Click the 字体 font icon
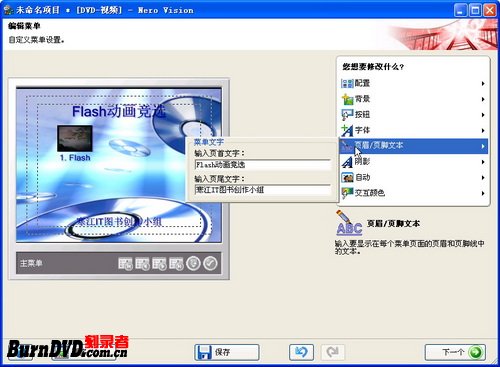 click(347, 130)
